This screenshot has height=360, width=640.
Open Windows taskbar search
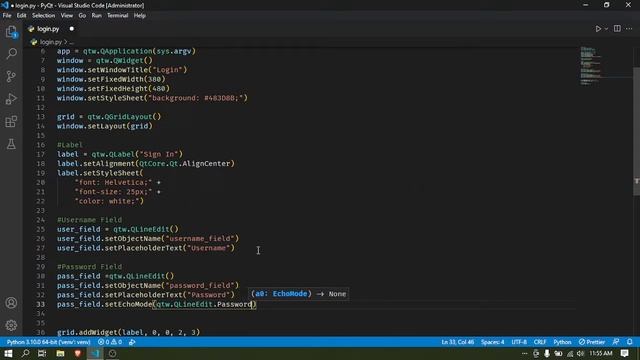[25, 353]
